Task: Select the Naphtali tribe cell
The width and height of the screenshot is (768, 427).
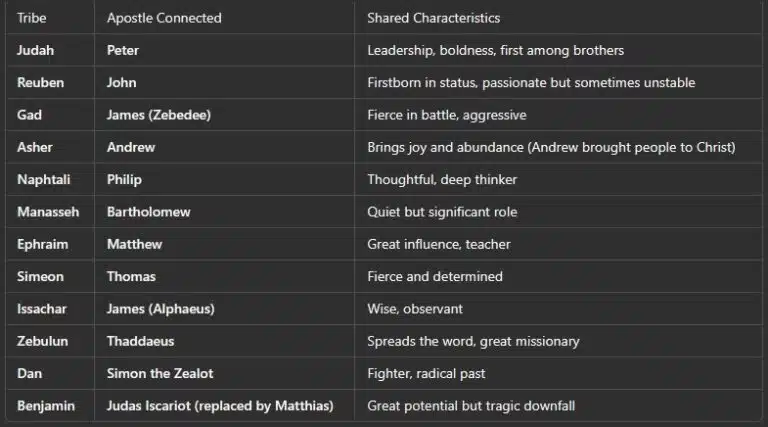Action: click(x=43, y=179)
